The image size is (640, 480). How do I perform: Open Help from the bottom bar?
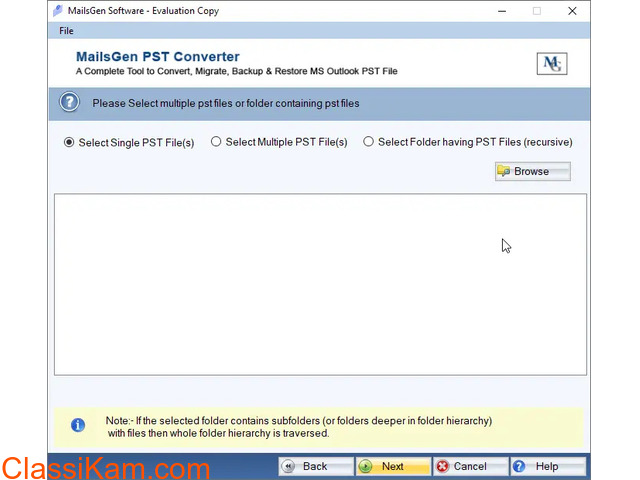(548, 466)
